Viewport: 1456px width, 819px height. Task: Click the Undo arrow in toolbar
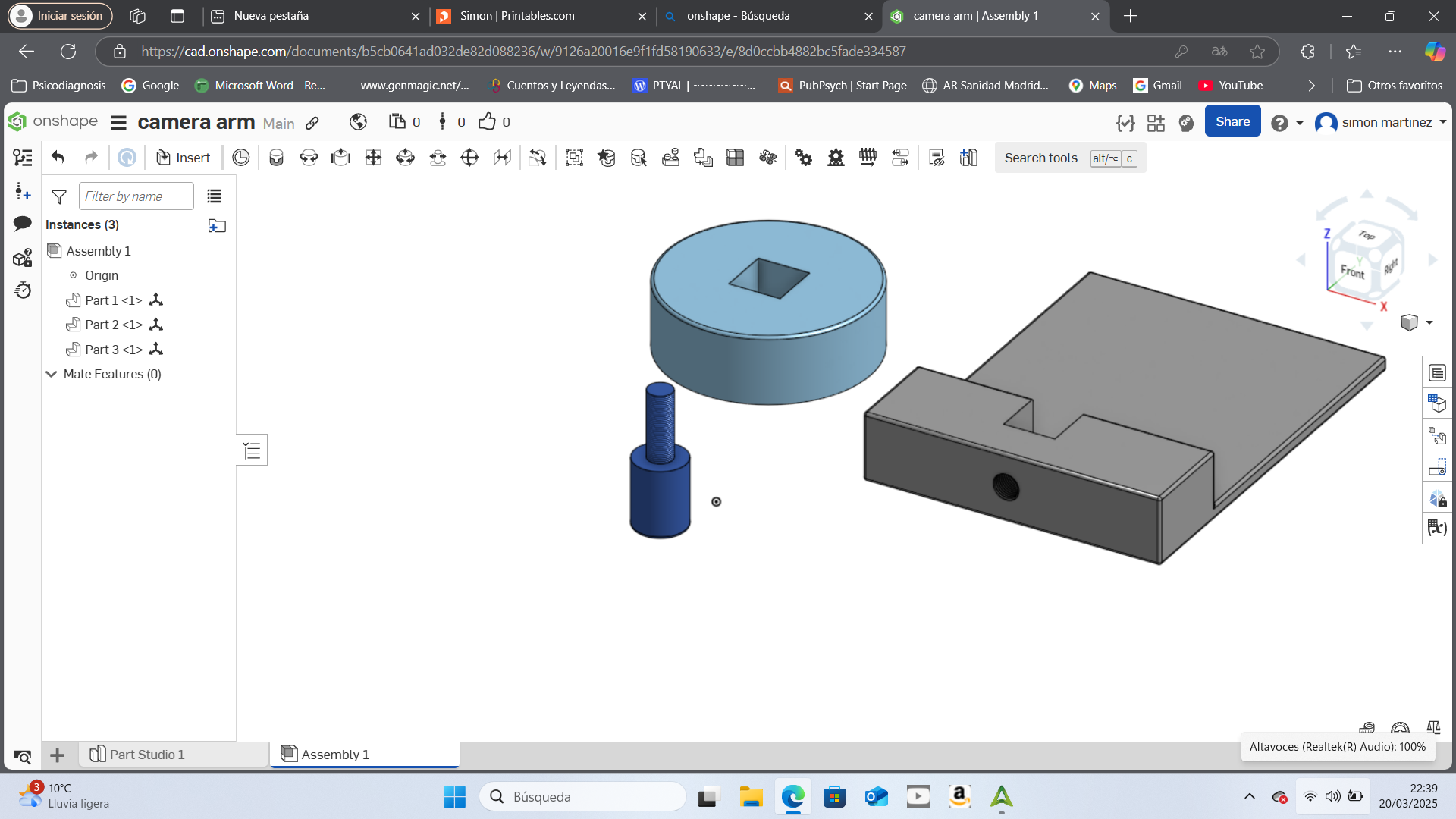click(58, 157)
